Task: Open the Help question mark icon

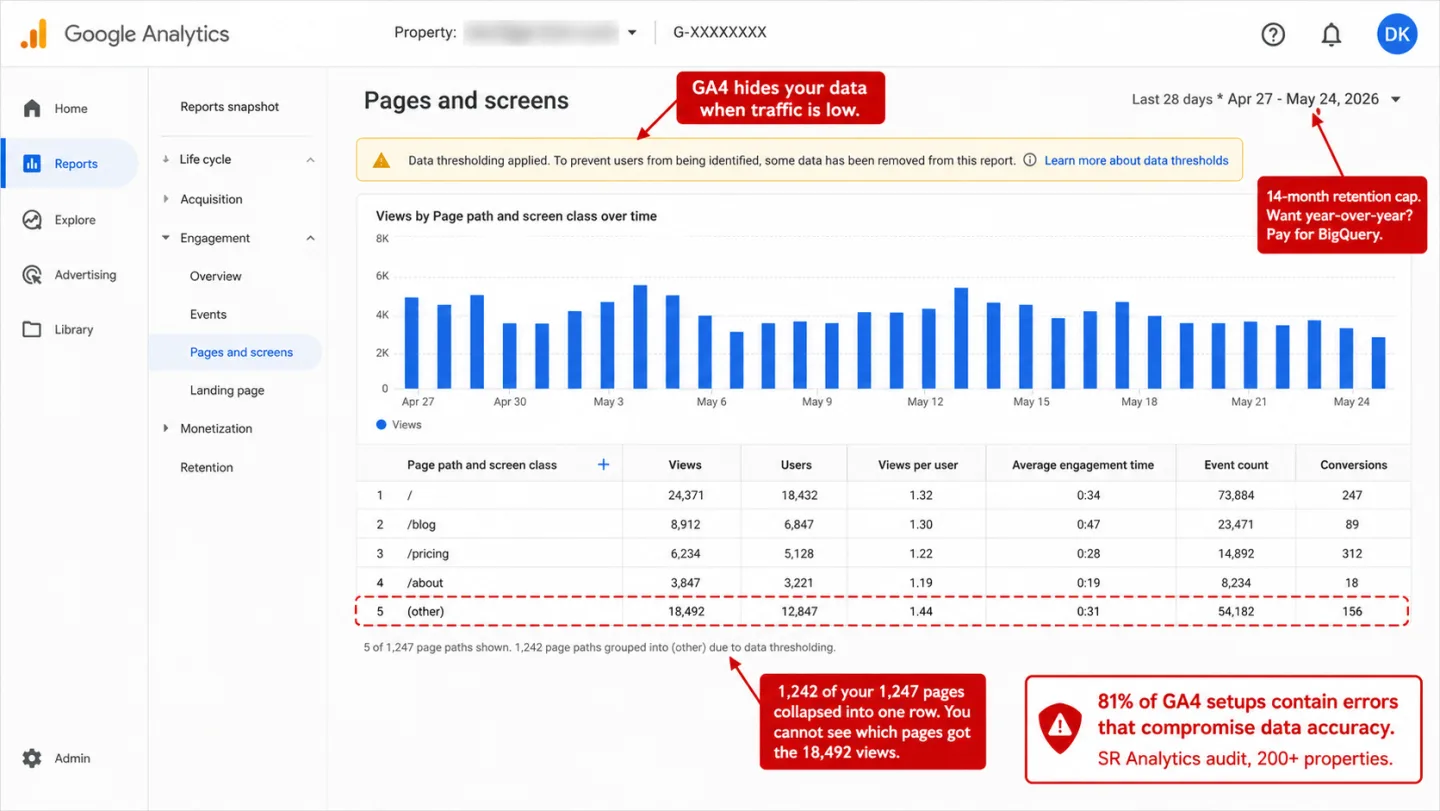Action: (x=1272, y=34)
